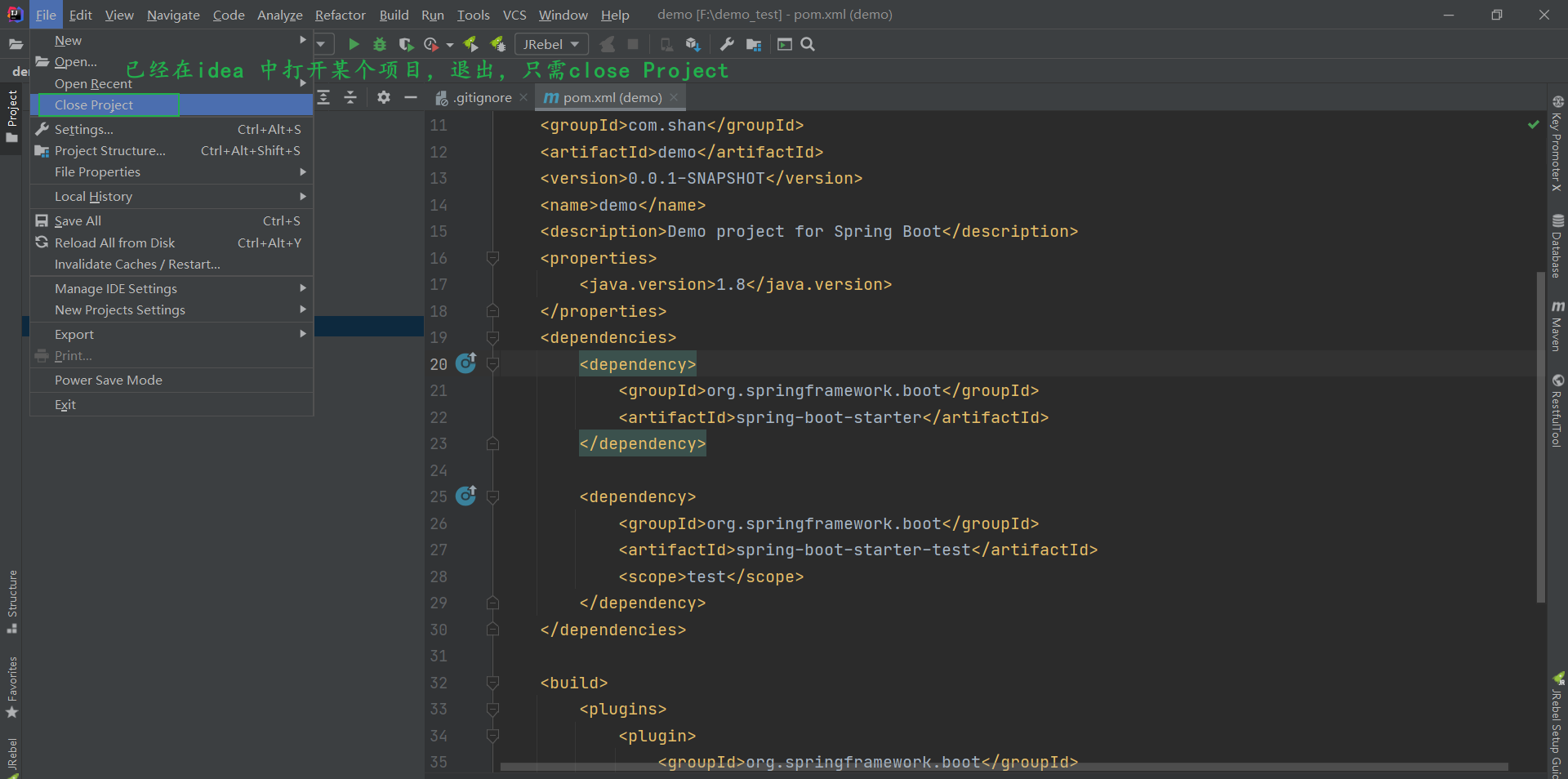The height and width of the screenshot is (779, 1568).
Task: Expand the Manage IDE Settings submenu
Action: [x=171, y=288]
